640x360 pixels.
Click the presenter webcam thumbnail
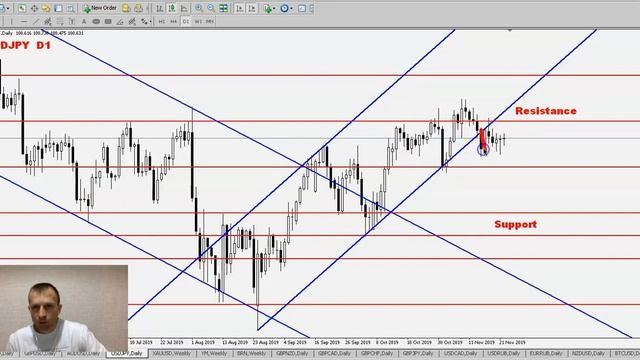click(x=64, y=309)
